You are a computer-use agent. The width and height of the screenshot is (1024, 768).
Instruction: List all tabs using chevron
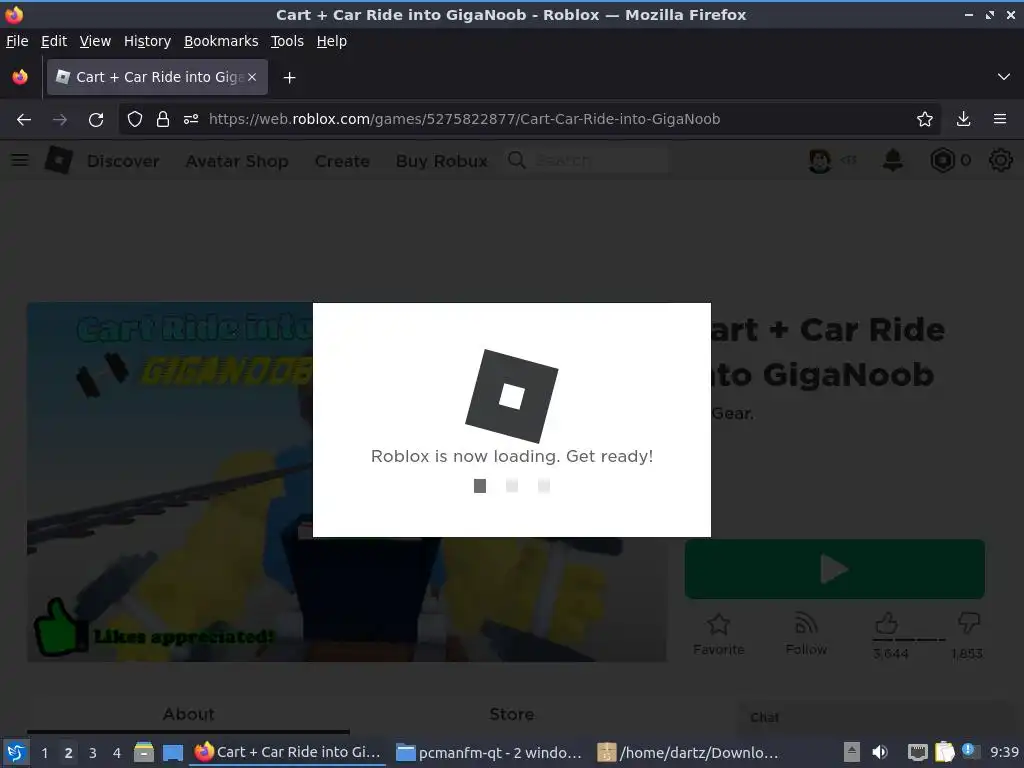click(x=1004, y=77)
